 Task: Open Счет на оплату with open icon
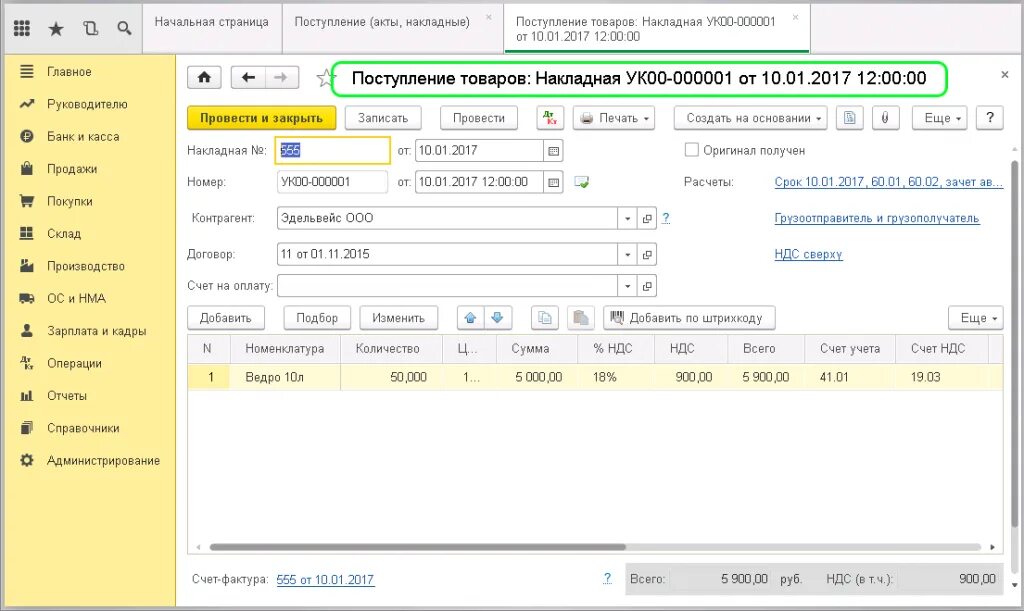[647, 286]
